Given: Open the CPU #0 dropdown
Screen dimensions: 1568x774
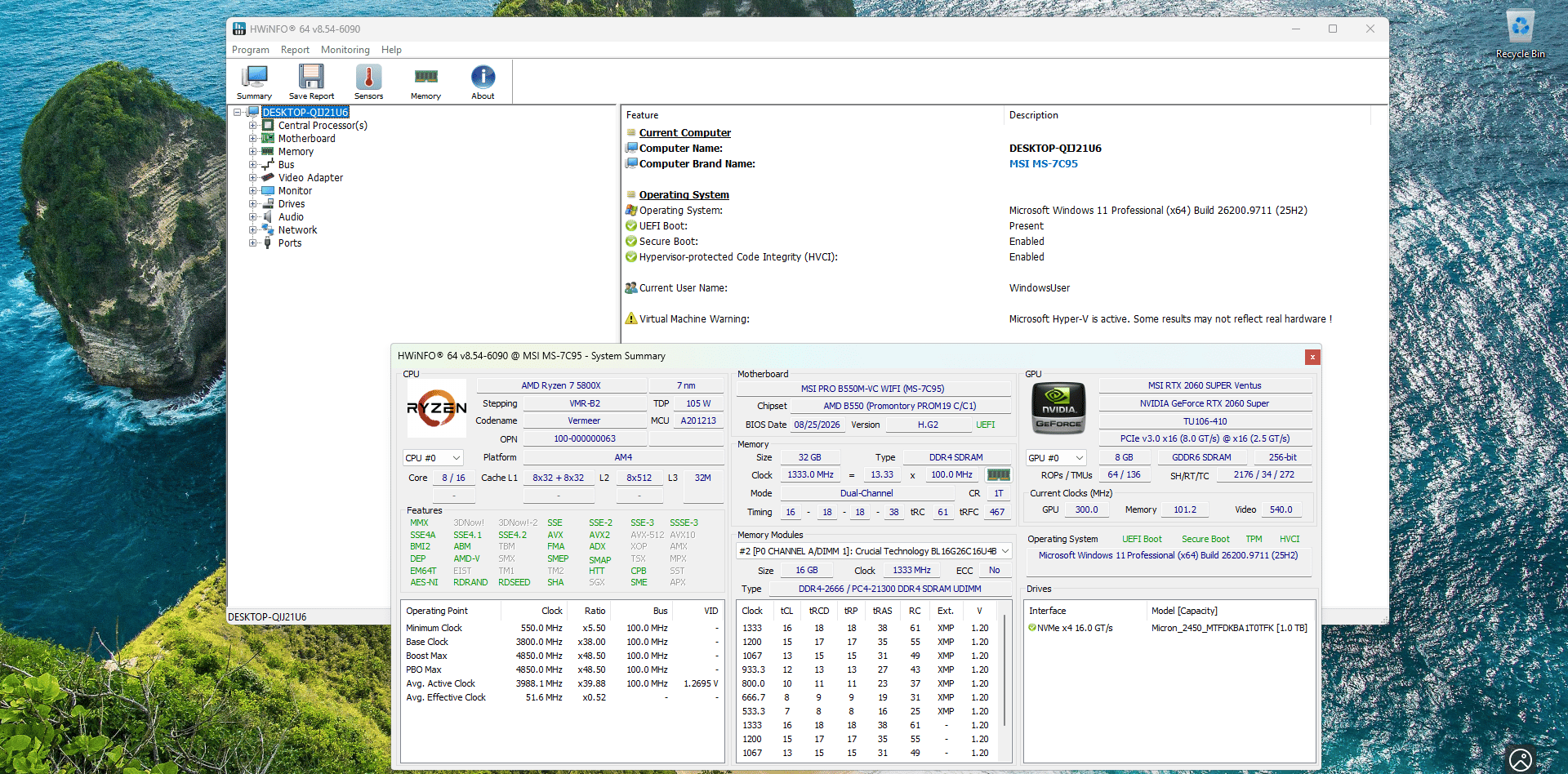Looking at the screenshot, I should (433, 458).
